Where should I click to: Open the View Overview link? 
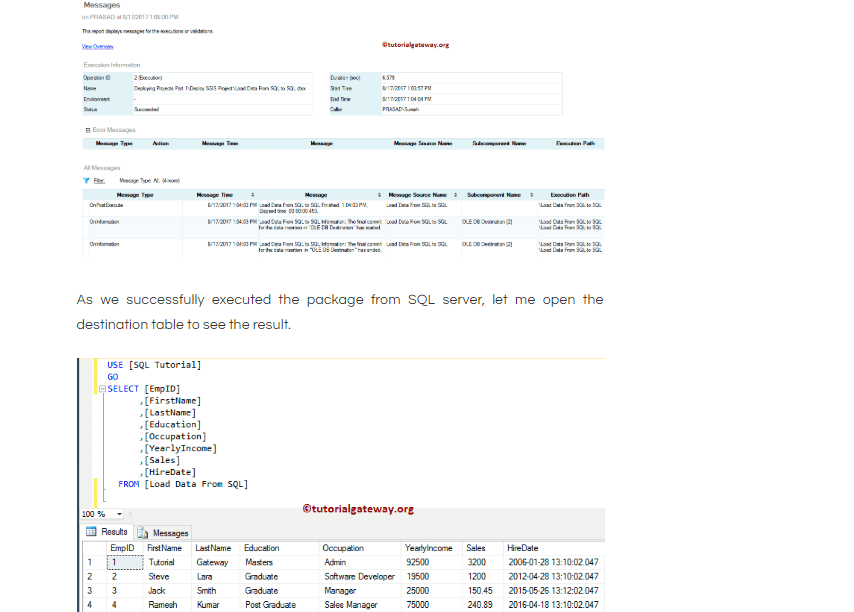97,47
